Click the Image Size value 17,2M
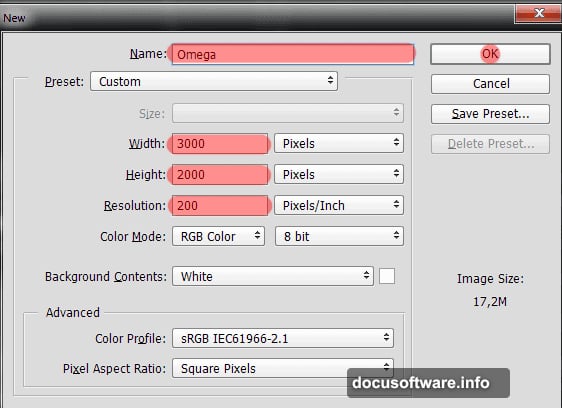This screenshot has width=562, height=408. tap(490, 302)
